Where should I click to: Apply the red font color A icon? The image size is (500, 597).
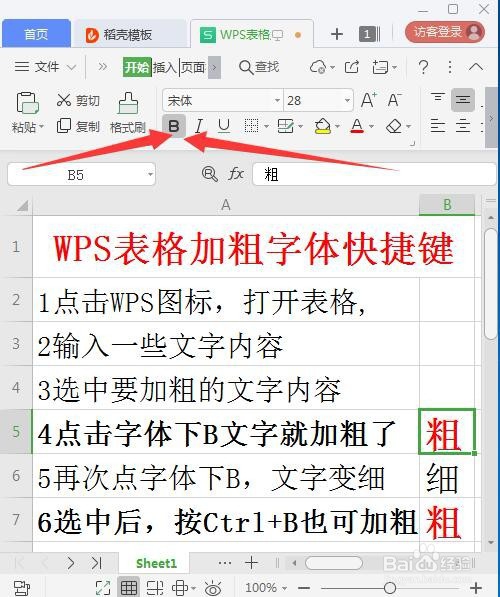357,126
